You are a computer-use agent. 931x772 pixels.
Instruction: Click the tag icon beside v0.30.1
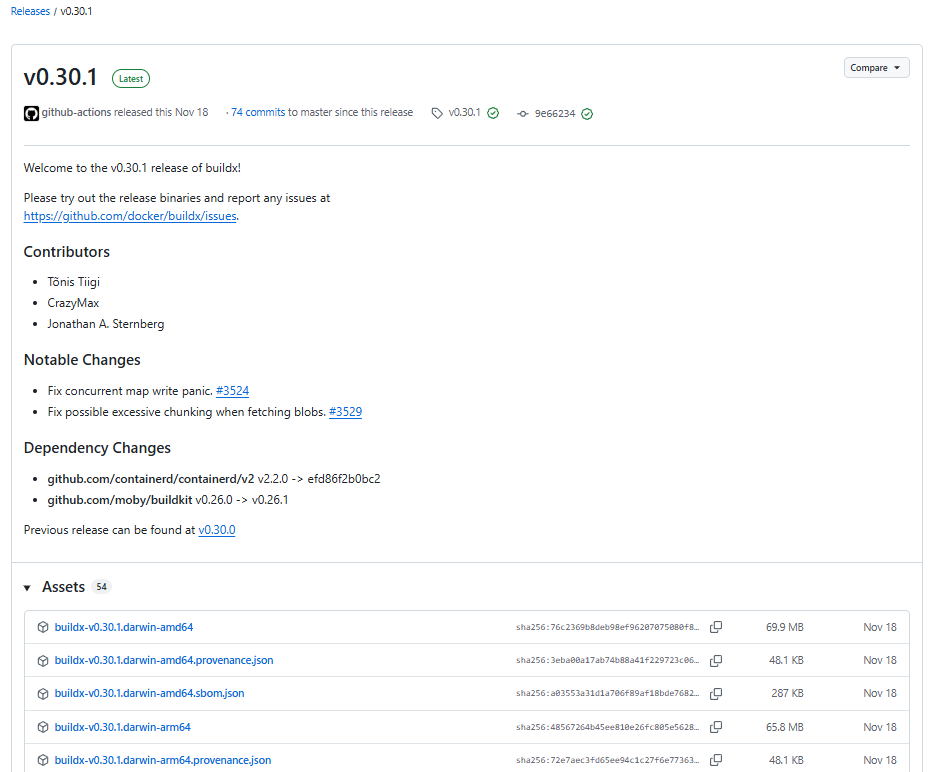coord(437,113)
